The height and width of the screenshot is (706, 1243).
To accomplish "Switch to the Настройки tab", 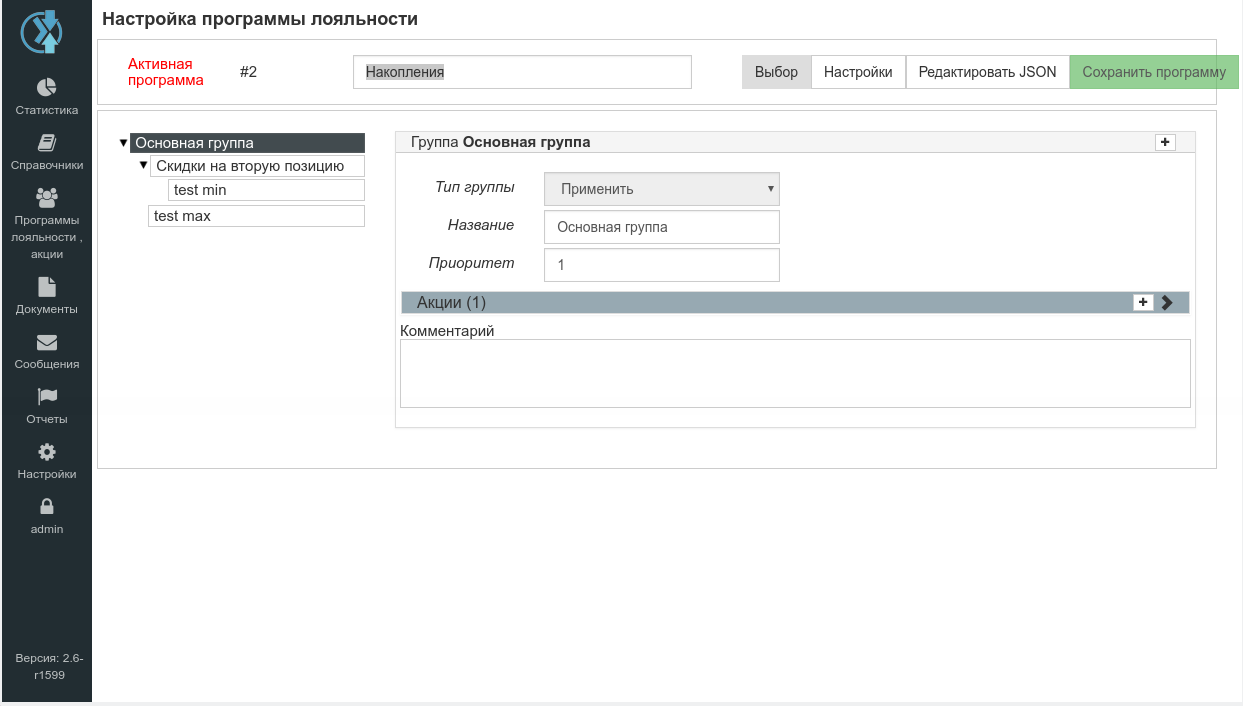I will (x=858, y=72).
